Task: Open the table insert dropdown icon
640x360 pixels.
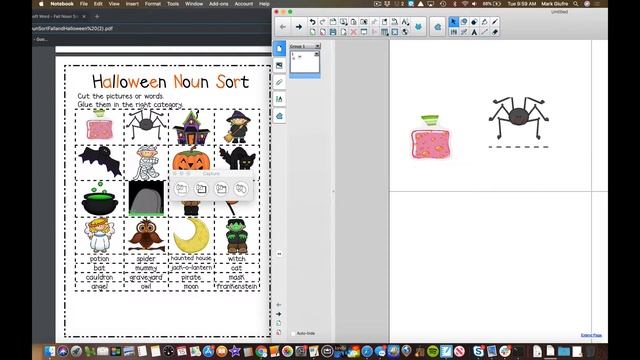Action: point(384,32)
